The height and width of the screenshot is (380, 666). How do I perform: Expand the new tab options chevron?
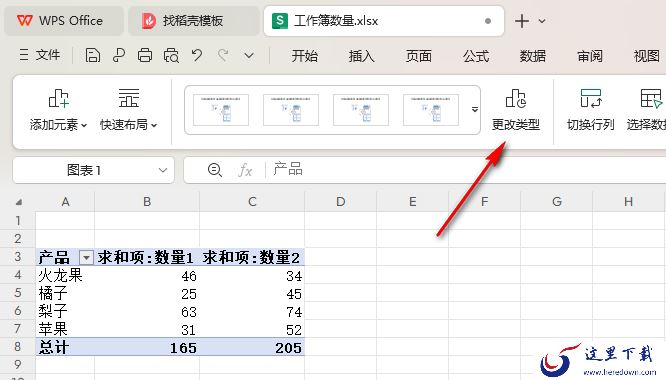click(x=542, y=21)
